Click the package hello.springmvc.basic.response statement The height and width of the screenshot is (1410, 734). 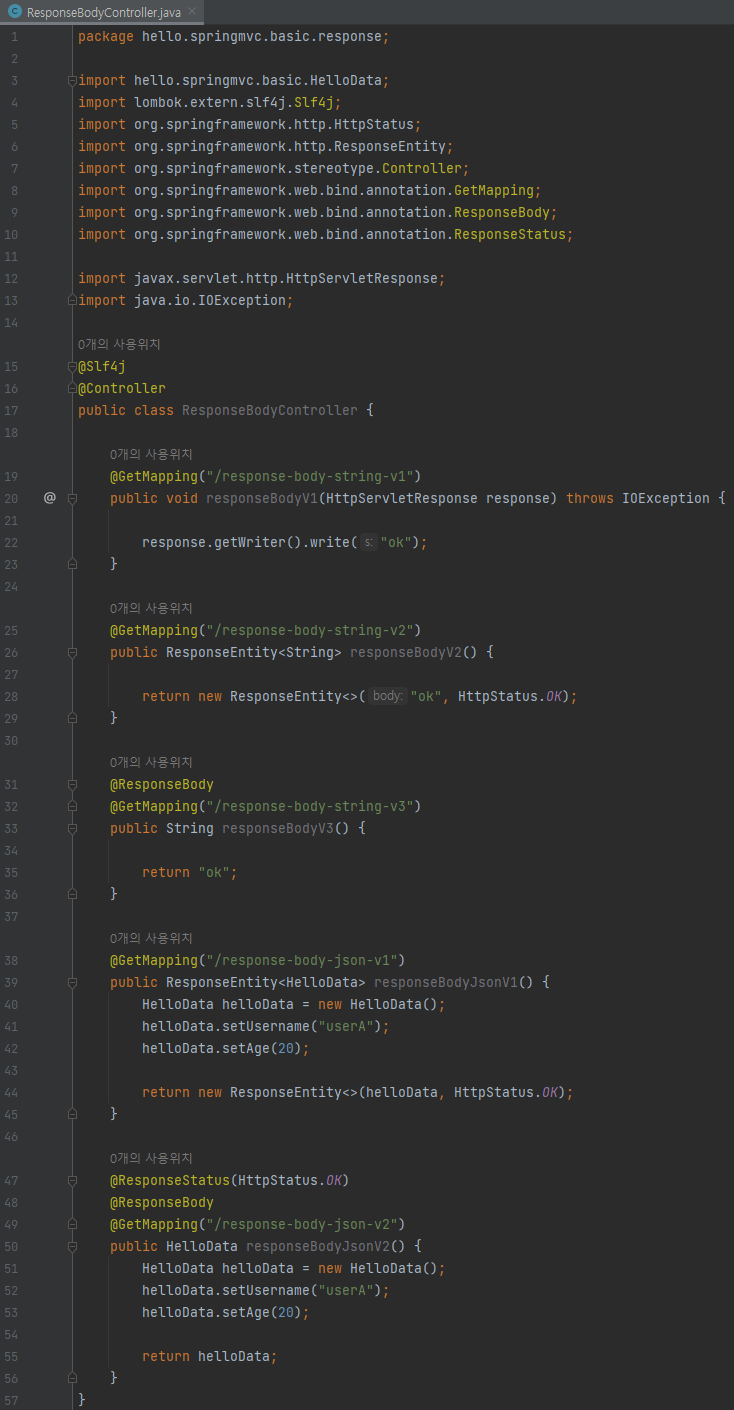pyautogui.click(x=233, y=36)
